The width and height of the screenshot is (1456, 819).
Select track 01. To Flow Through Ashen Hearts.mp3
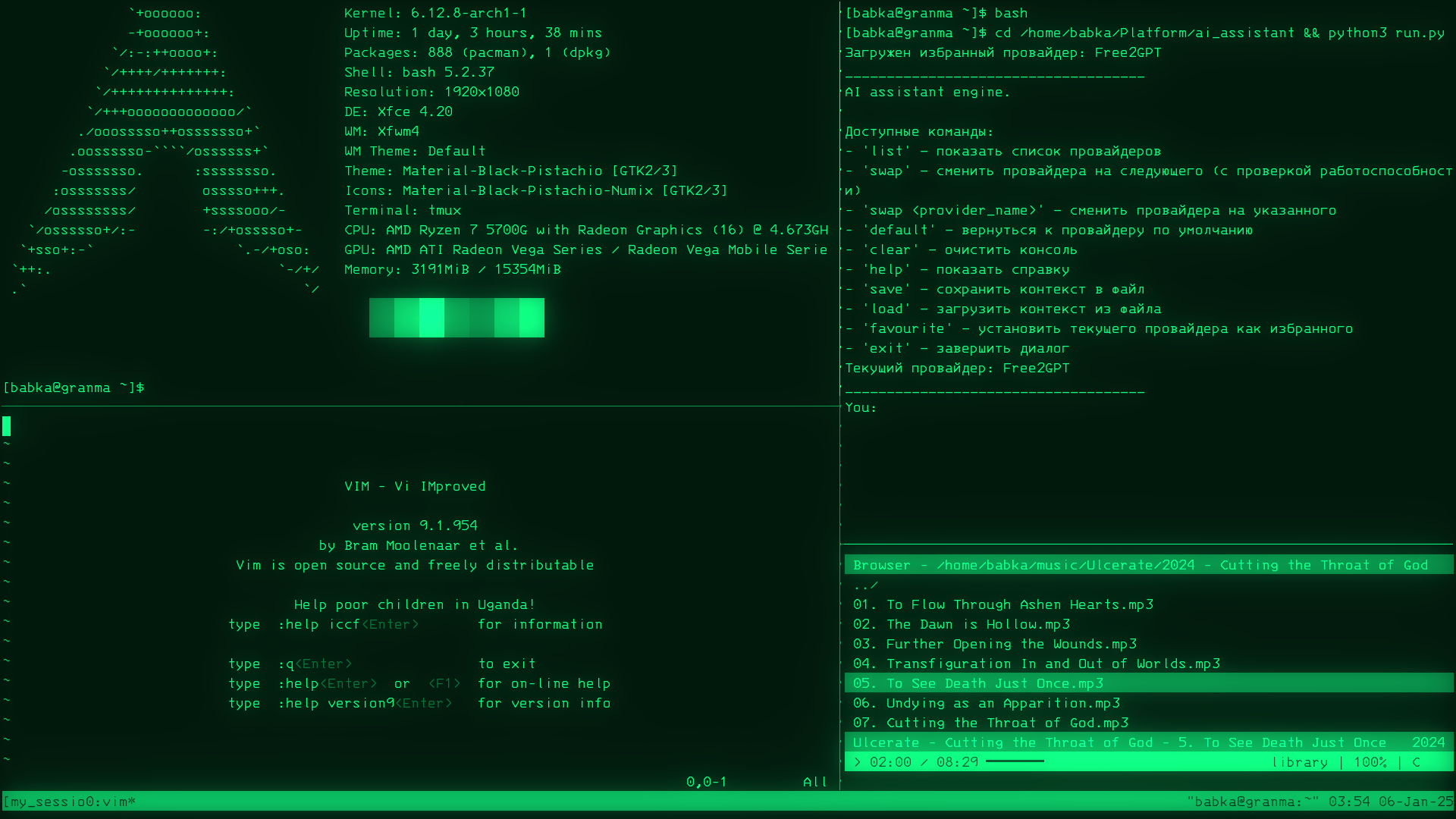tap(1003, 604)
